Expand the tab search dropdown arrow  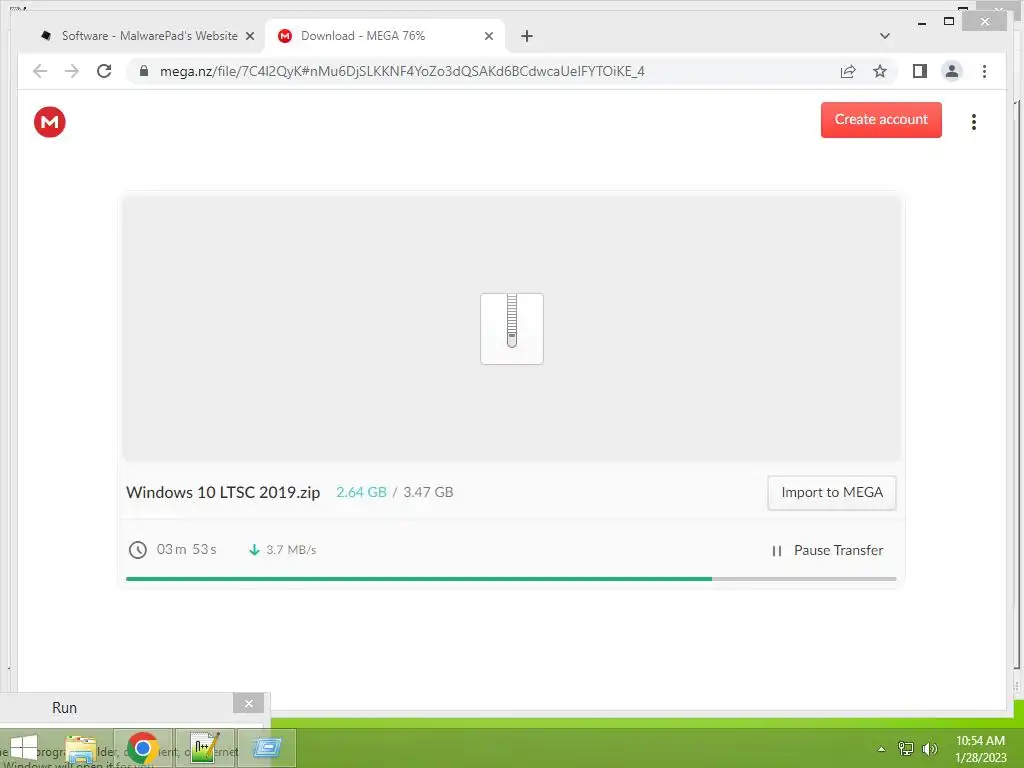pyautogui.click(x=884, y=36)
